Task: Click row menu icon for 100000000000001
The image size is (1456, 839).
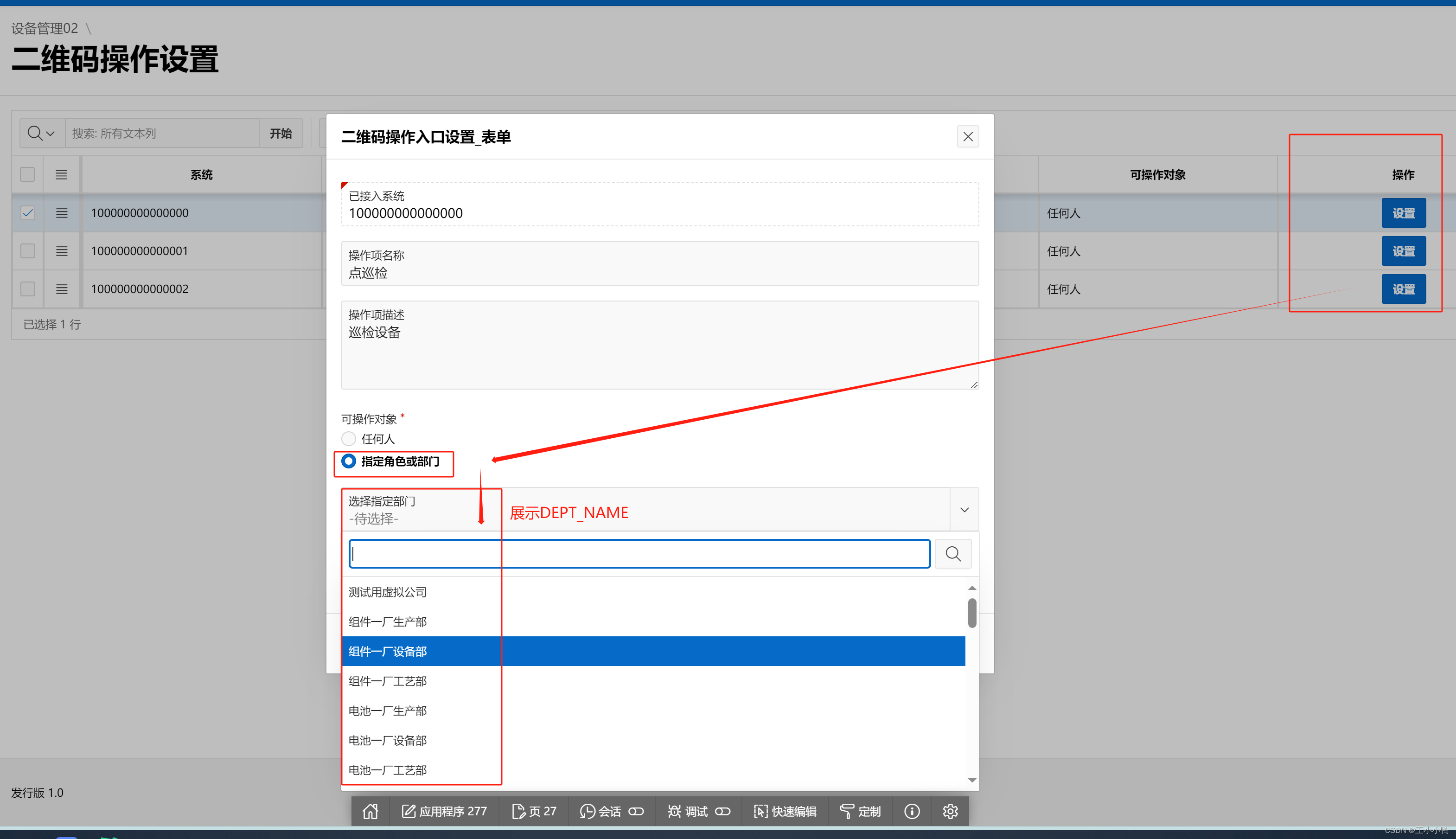Action: coord(62,251)
